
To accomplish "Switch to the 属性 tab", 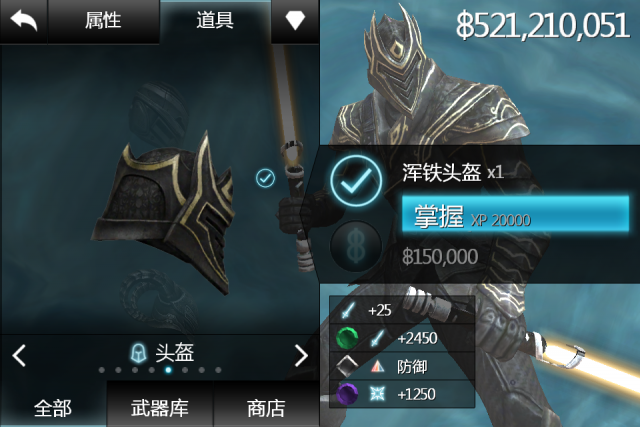I will click(x=103, y=20).
